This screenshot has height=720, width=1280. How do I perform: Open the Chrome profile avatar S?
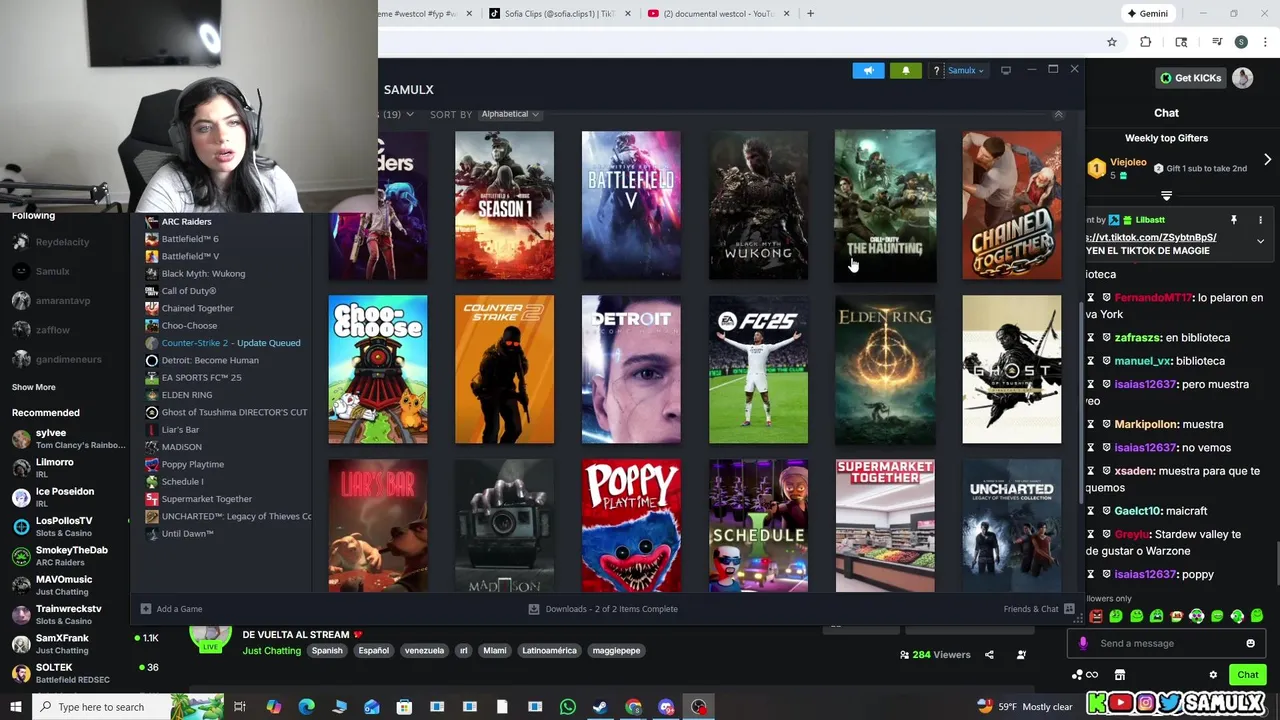coord(1241,42)
